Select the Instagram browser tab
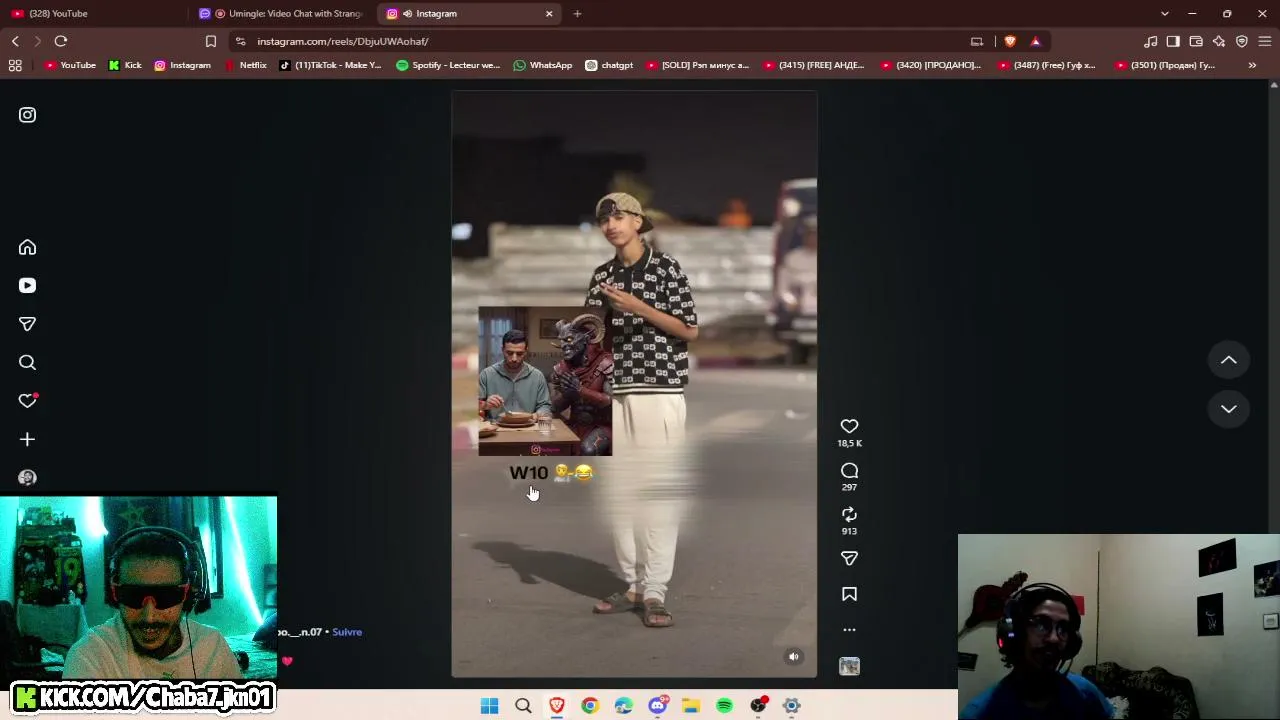The width and height of the screenshot is (1280, 720). pyautogui.click(x=470, y=14)
